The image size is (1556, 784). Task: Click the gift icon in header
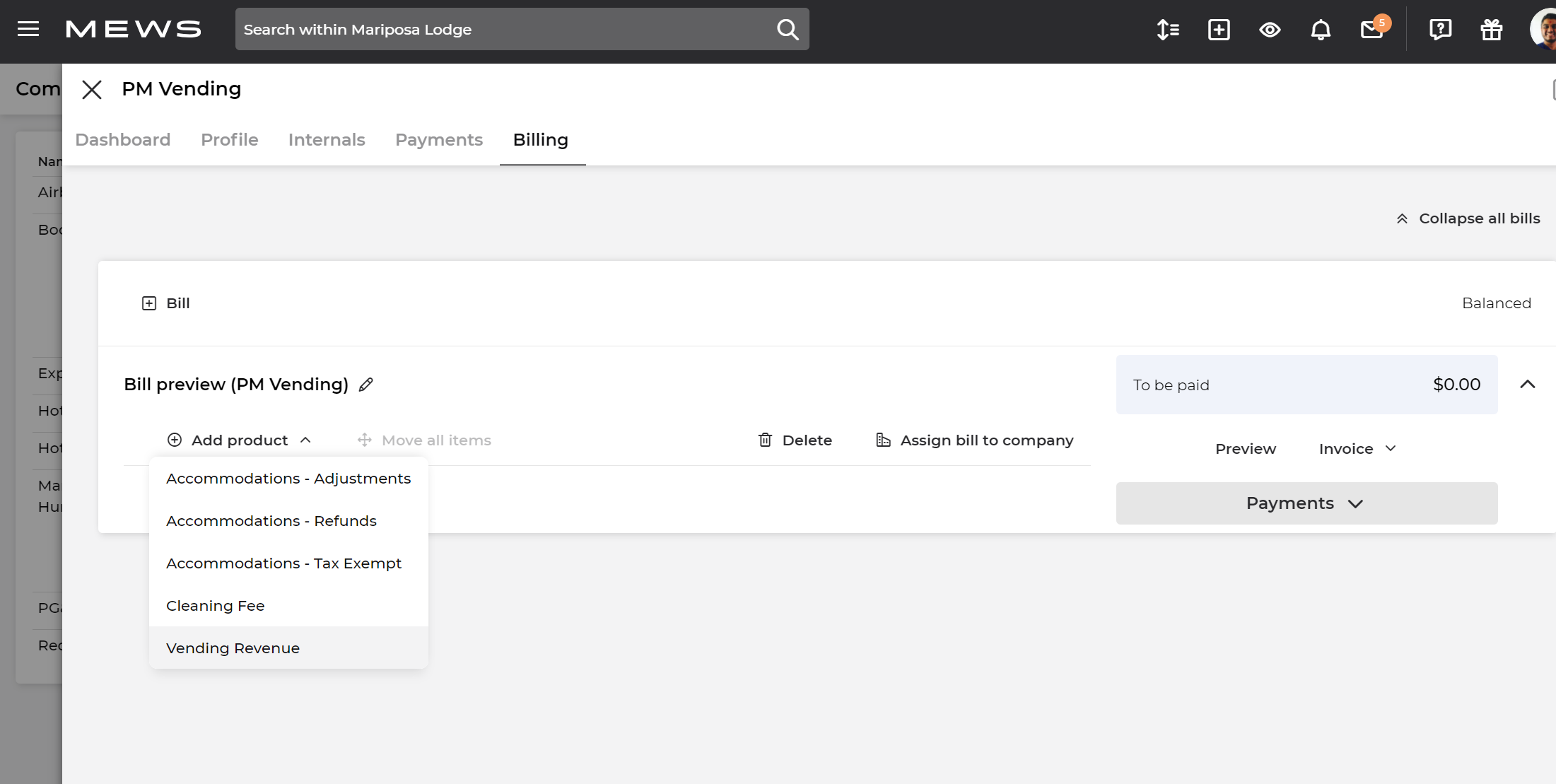1492,30
